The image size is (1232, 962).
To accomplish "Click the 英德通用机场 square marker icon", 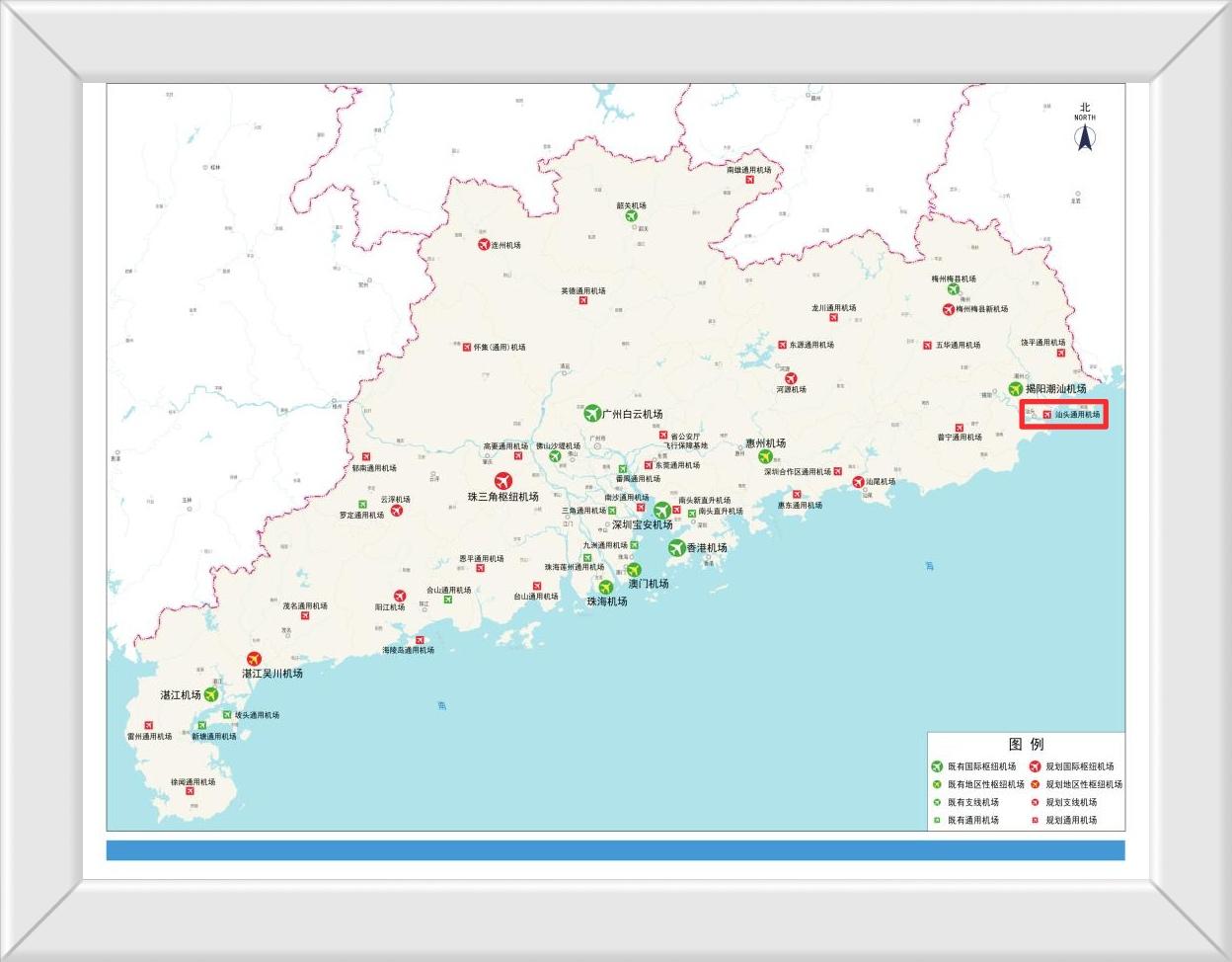I will (583, 301).
